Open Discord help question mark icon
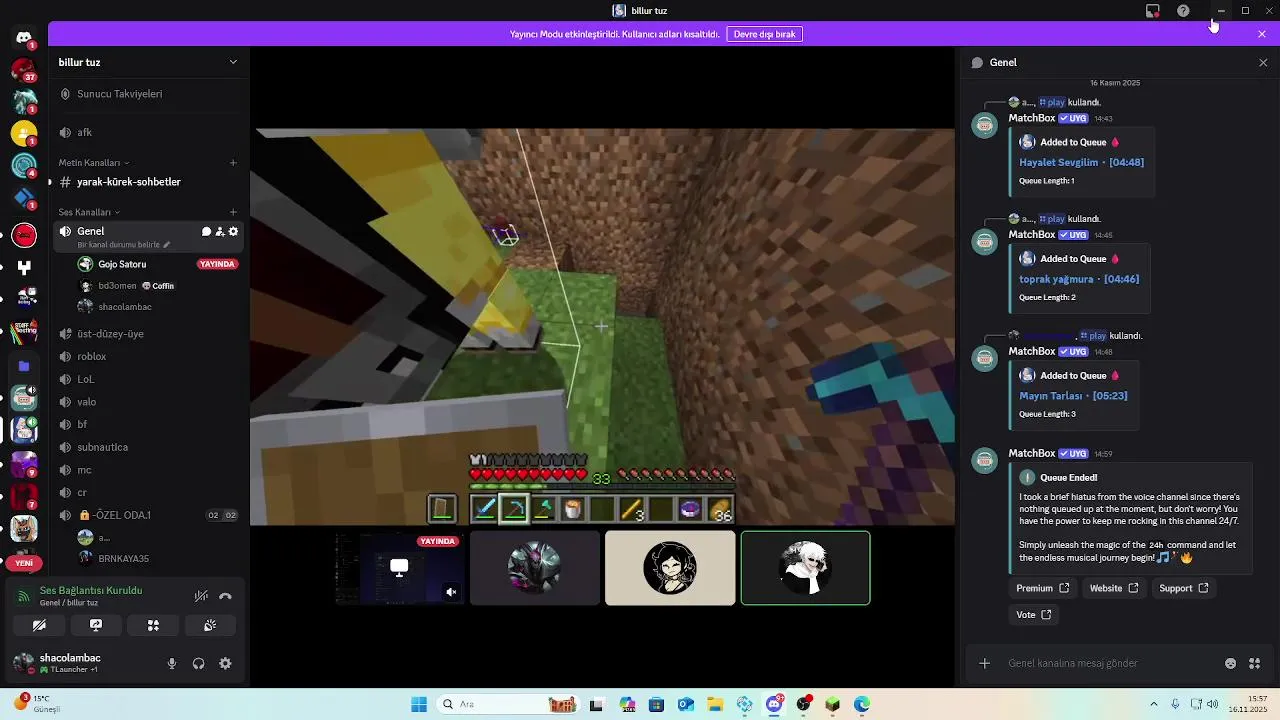This screenshot has width=1280, height=720. point(1183,10)
